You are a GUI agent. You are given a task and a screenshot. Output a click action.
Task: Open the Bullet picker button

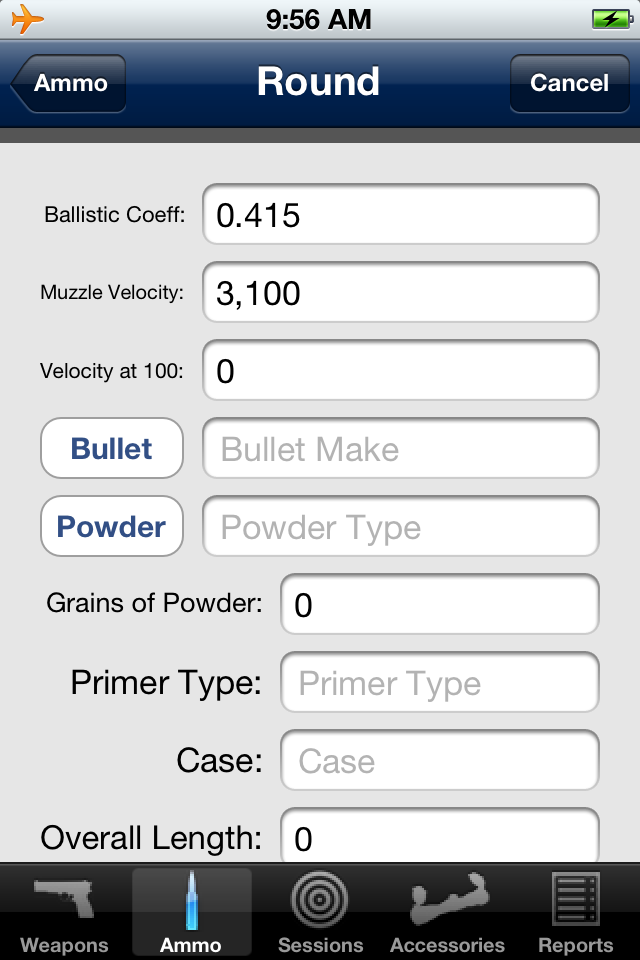pos(111,448)
